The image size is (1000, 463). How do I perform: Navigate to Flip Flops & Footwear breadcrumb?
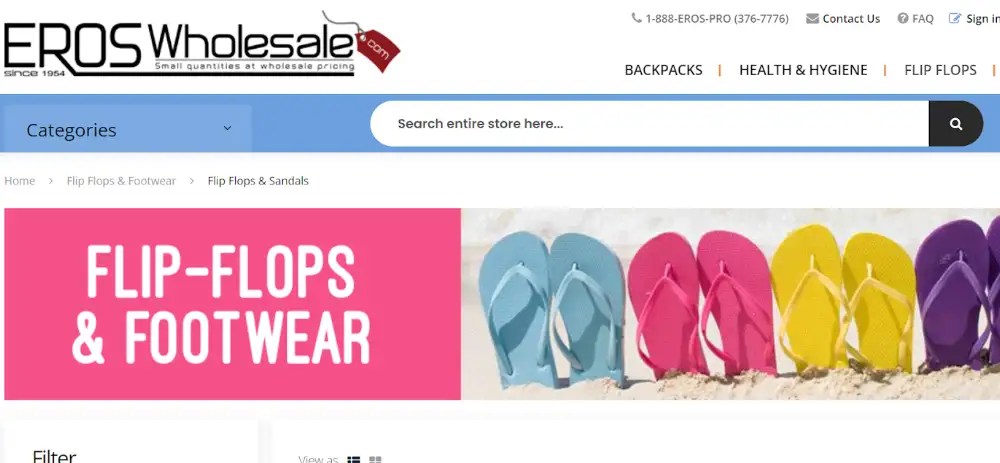coord(121,181)
